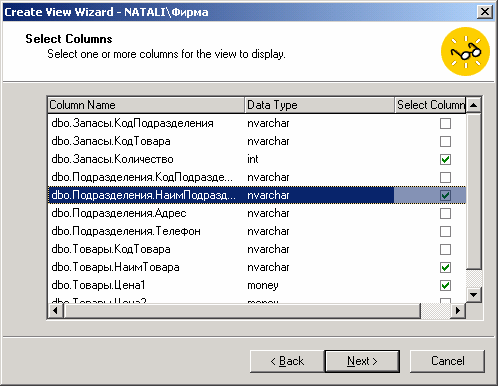This screenshot has height=386, width=498.
Task: Uncheck the dbo.Товары.НаимТовара checkbox
Action: pyautogui.click(x=445, y=267)
